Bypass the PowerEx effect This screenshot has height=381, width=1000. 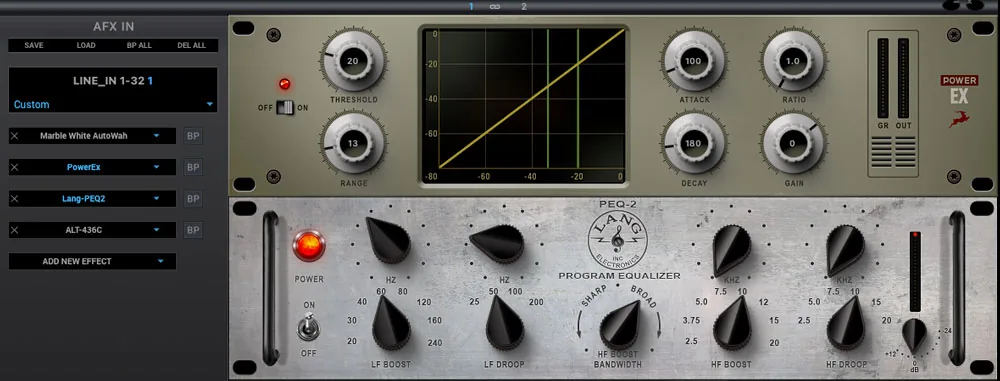[x=193, y=167]
